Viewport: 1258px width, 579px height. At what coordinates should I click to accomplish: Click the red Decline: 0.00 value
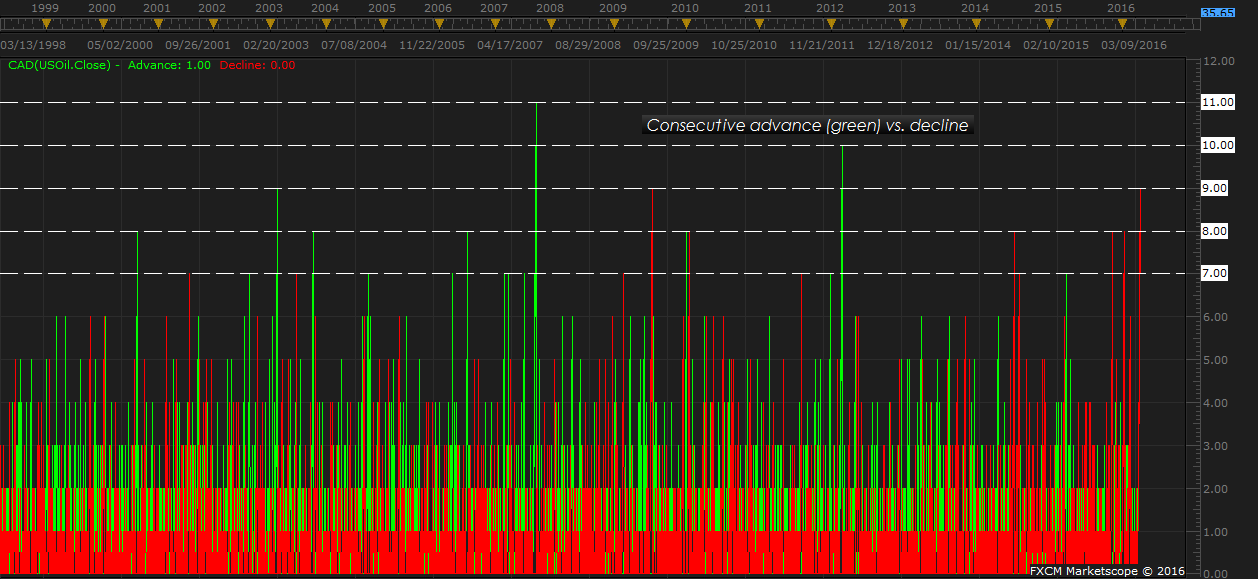pyautogui.click(x=256, y=65)
